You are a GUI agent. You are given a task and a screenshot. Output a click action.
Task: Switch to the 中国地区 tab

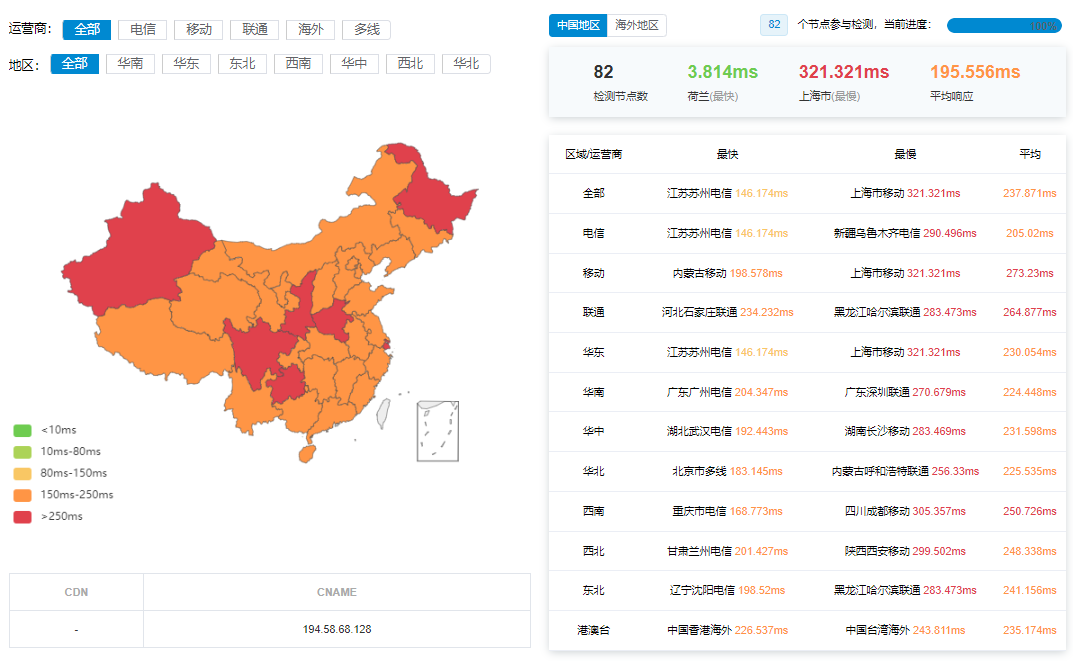pos(578,25)
